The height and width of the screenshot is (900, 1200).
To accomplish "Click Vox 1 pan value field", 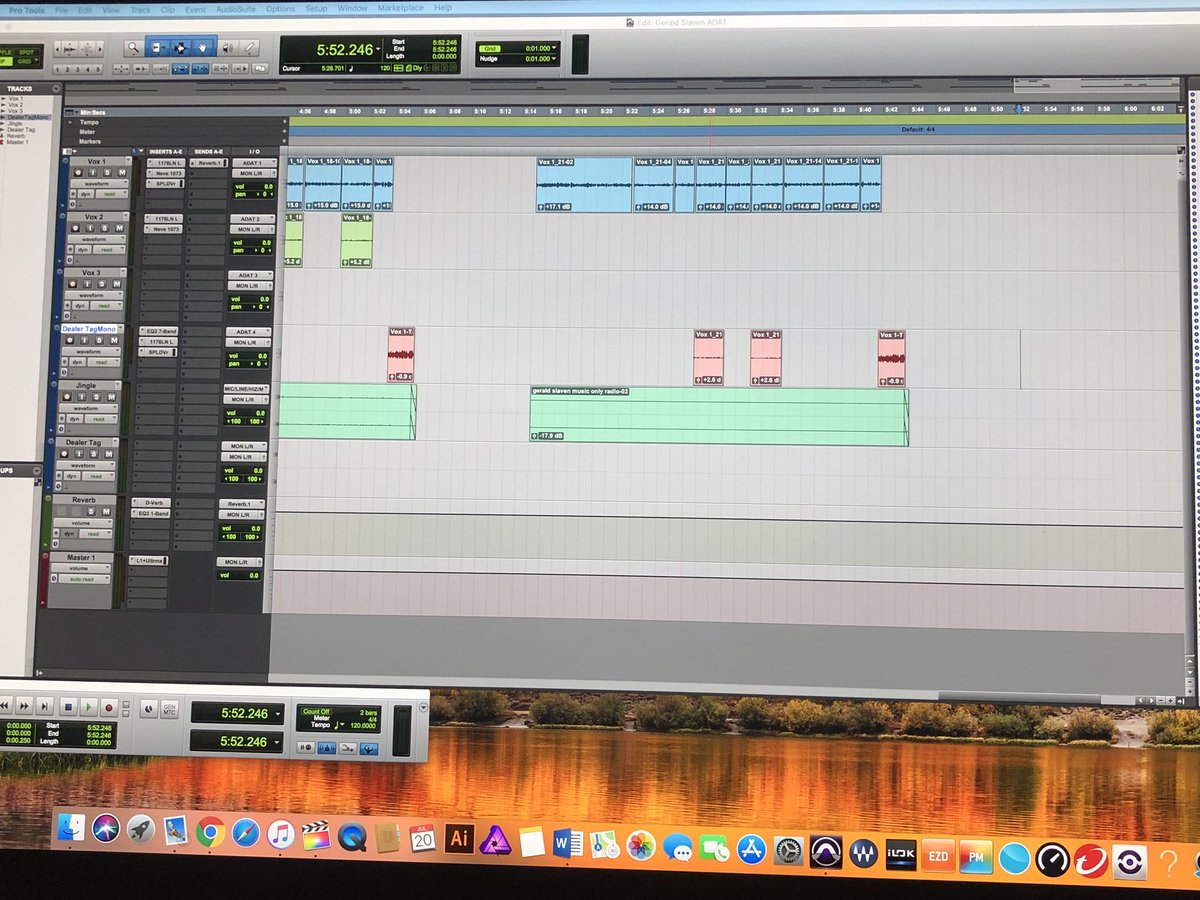I will [254, 194].
